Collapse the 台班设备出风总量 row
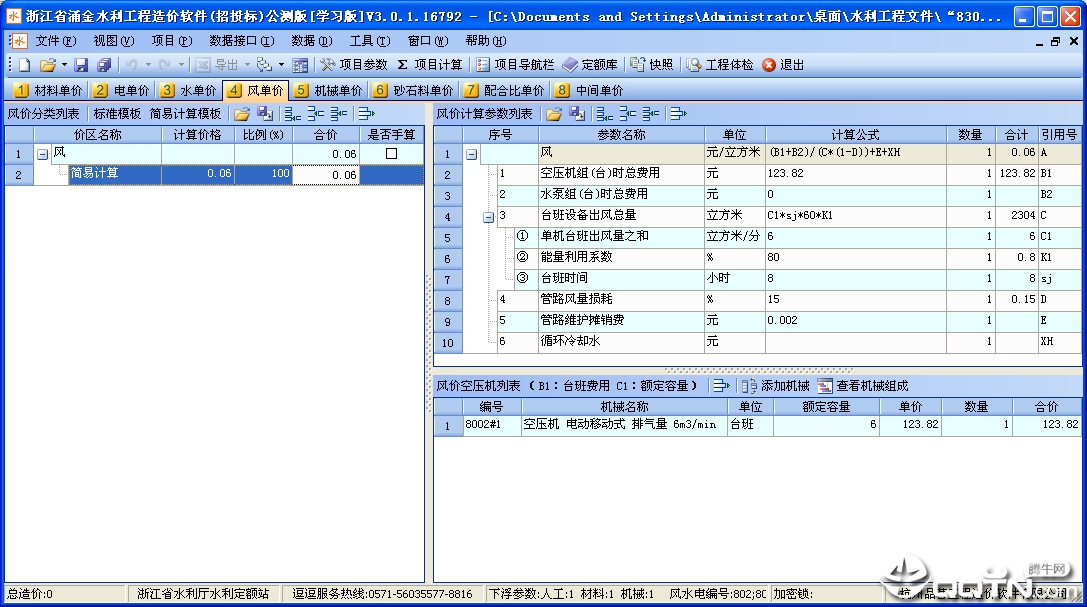This screenshot has width=1087, height=607. click(x=488, y=217)
